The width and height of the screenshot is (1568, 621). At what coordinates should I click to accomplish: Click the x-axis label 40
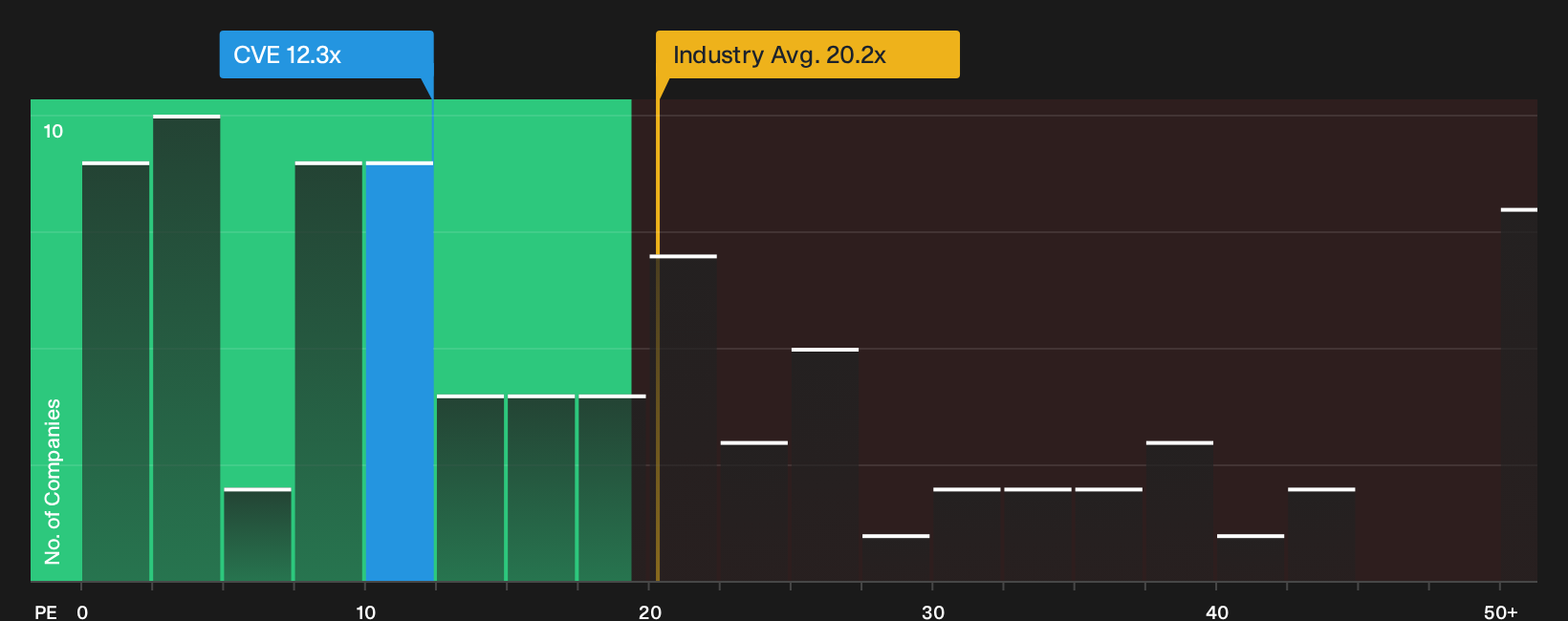point(1216,611)
